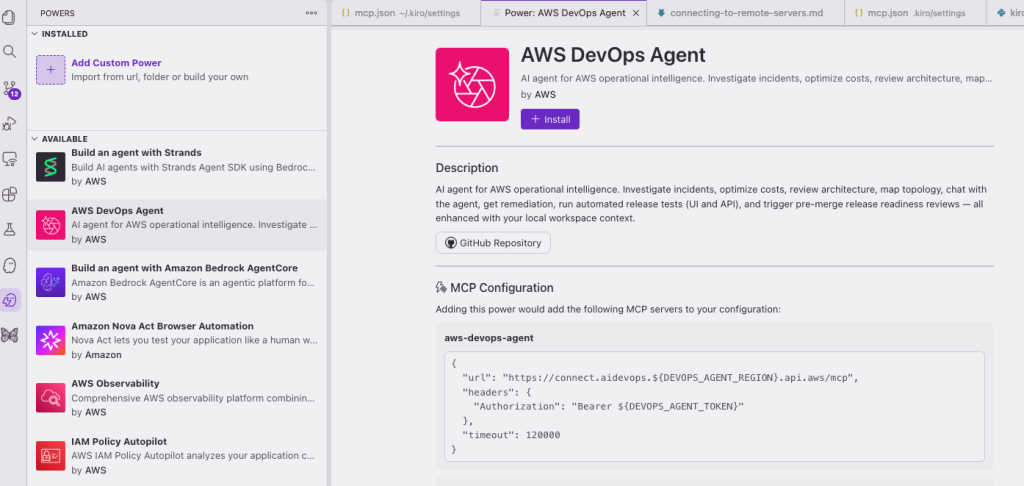
Task: Select Build an agent with Amazon Bedrock AgentCore
Action: tap(184, 268)
